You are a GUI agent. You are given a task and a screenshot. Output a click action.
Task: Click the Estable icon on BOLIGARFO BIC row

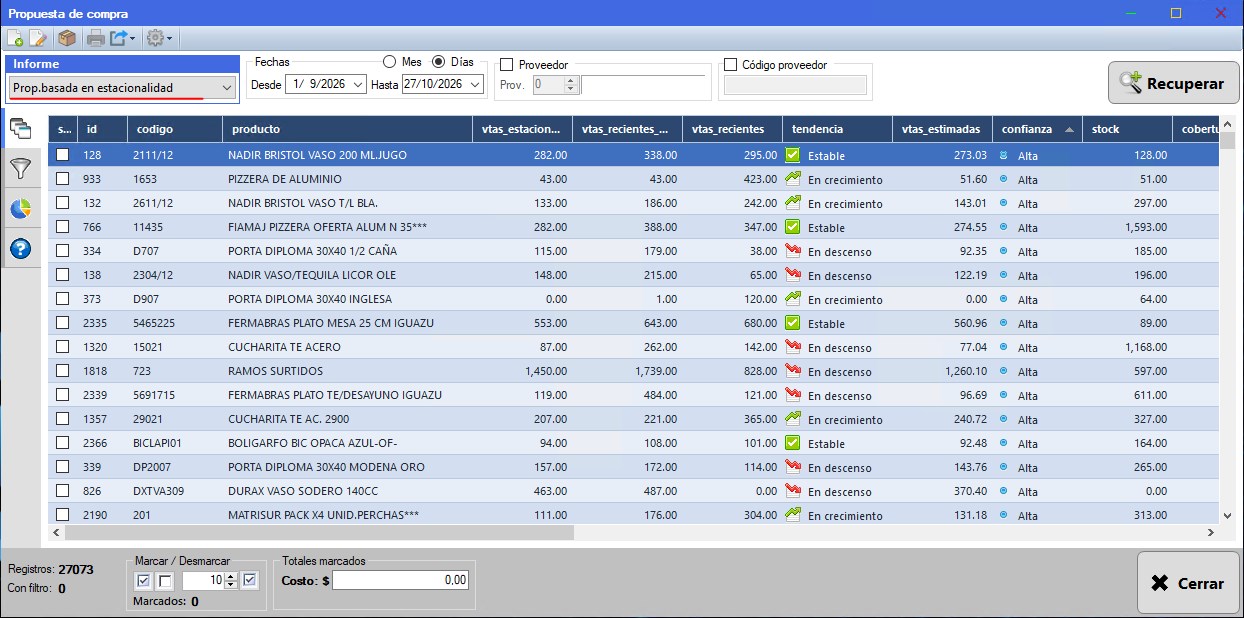[x=793, y=443]
